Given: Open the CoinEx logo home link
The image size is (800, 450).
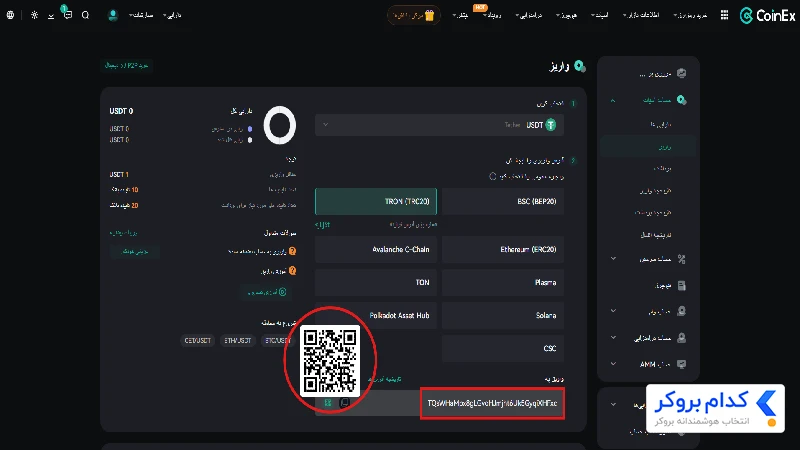Looking at the screenshot, I should click(x=767, y=16).
